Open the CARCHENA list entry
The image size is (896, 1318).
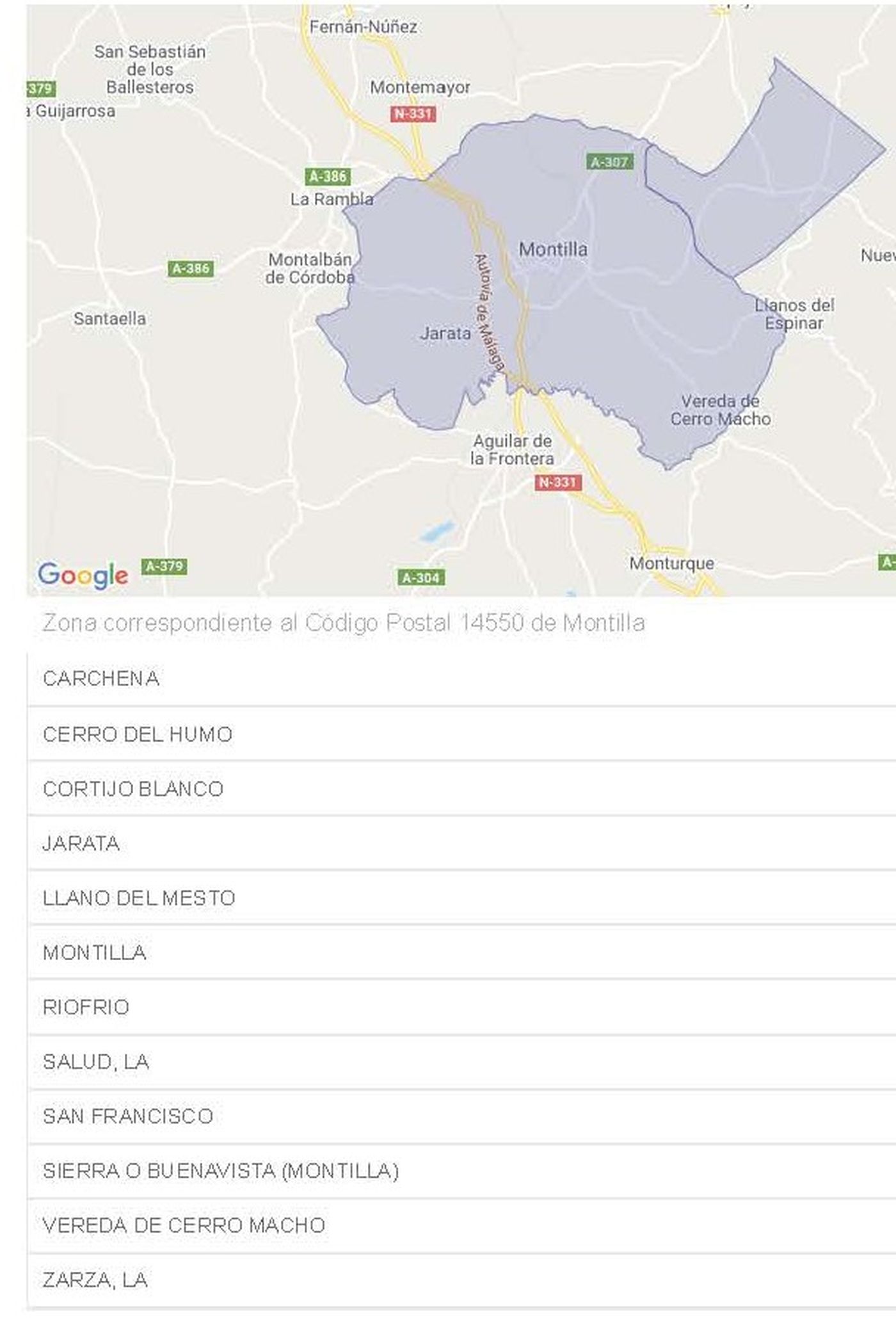(461, 679)
